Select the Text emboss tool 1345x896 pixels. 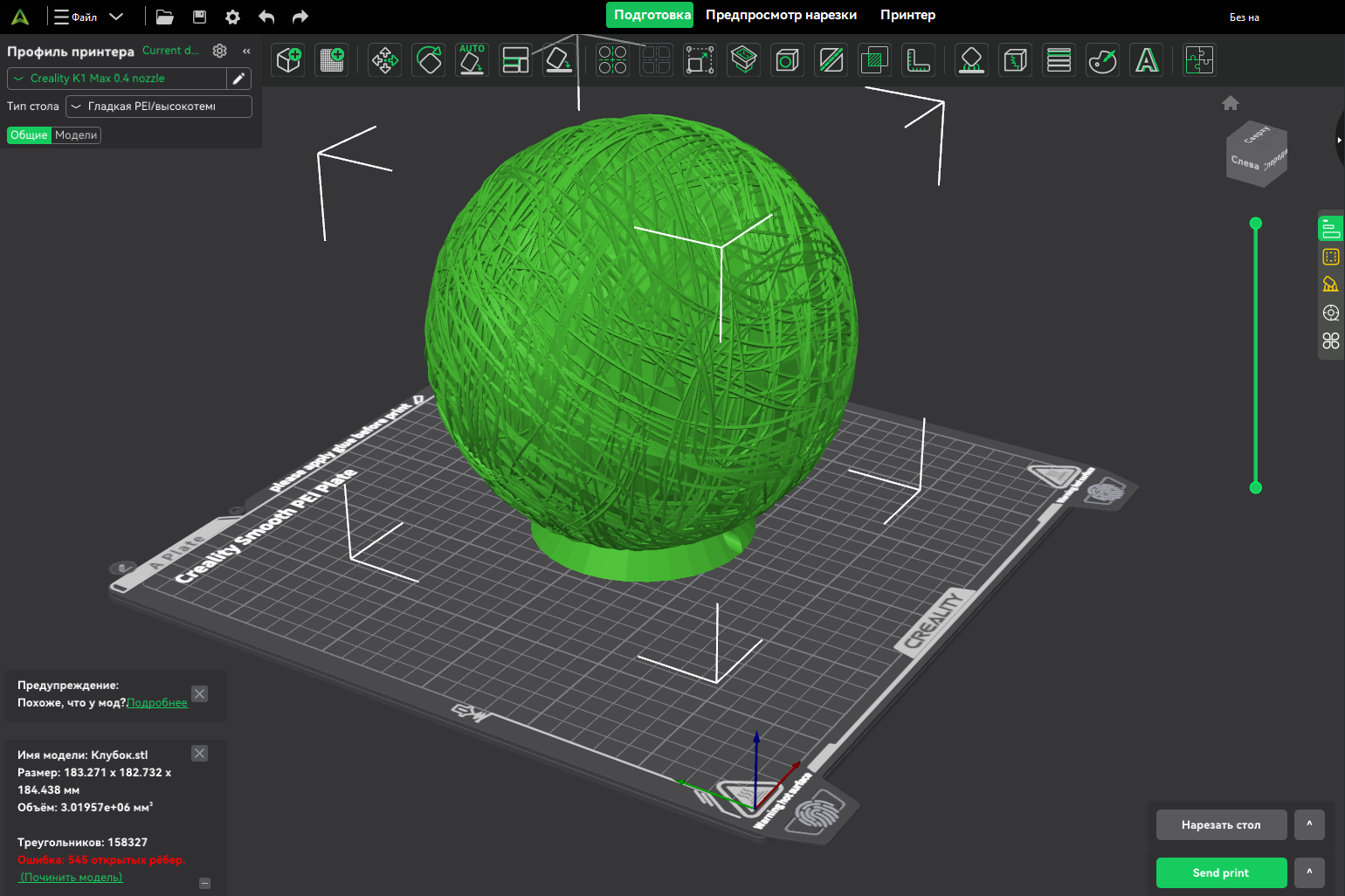click(1147, 60)
